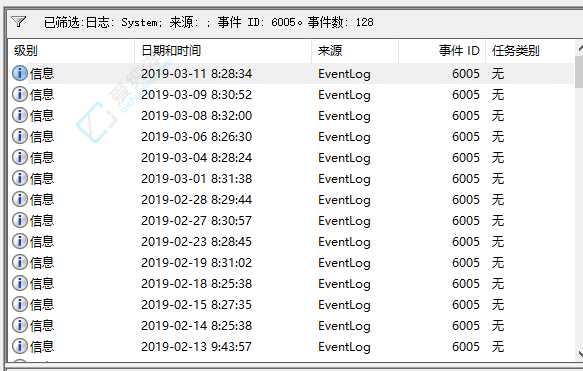The width and height of the screenshot is (583, 371).
Task: Sort by the 事件 ID column header
Action: coord(442,51)
